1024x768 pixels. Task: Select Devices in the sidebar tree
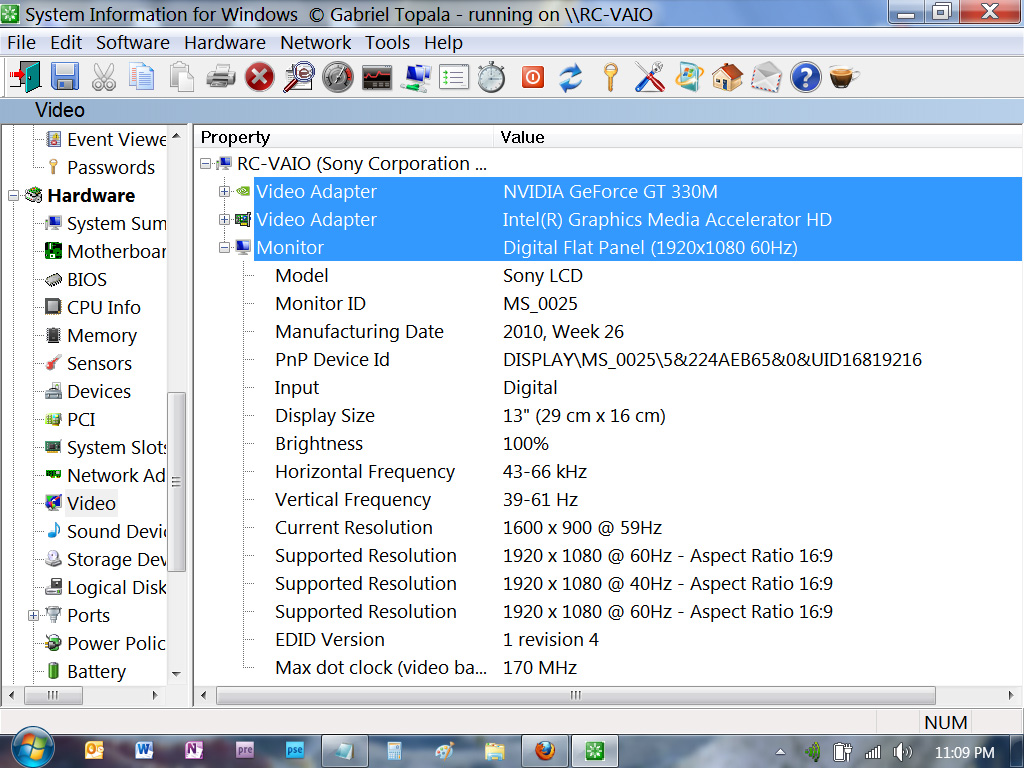(x=99, y=392)
